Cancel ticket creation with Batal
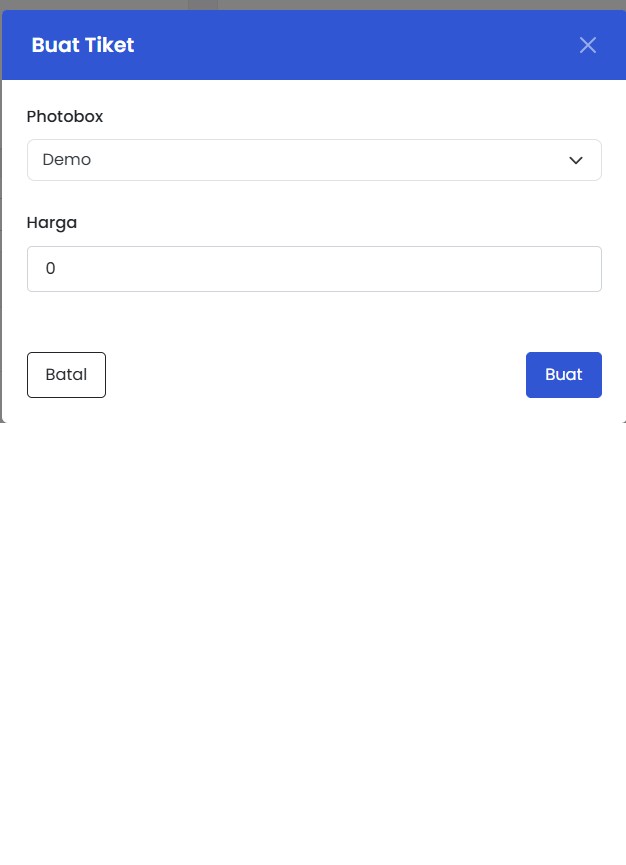Image resolution: width=626 pixels, height=865 pixels. point(66,375)
